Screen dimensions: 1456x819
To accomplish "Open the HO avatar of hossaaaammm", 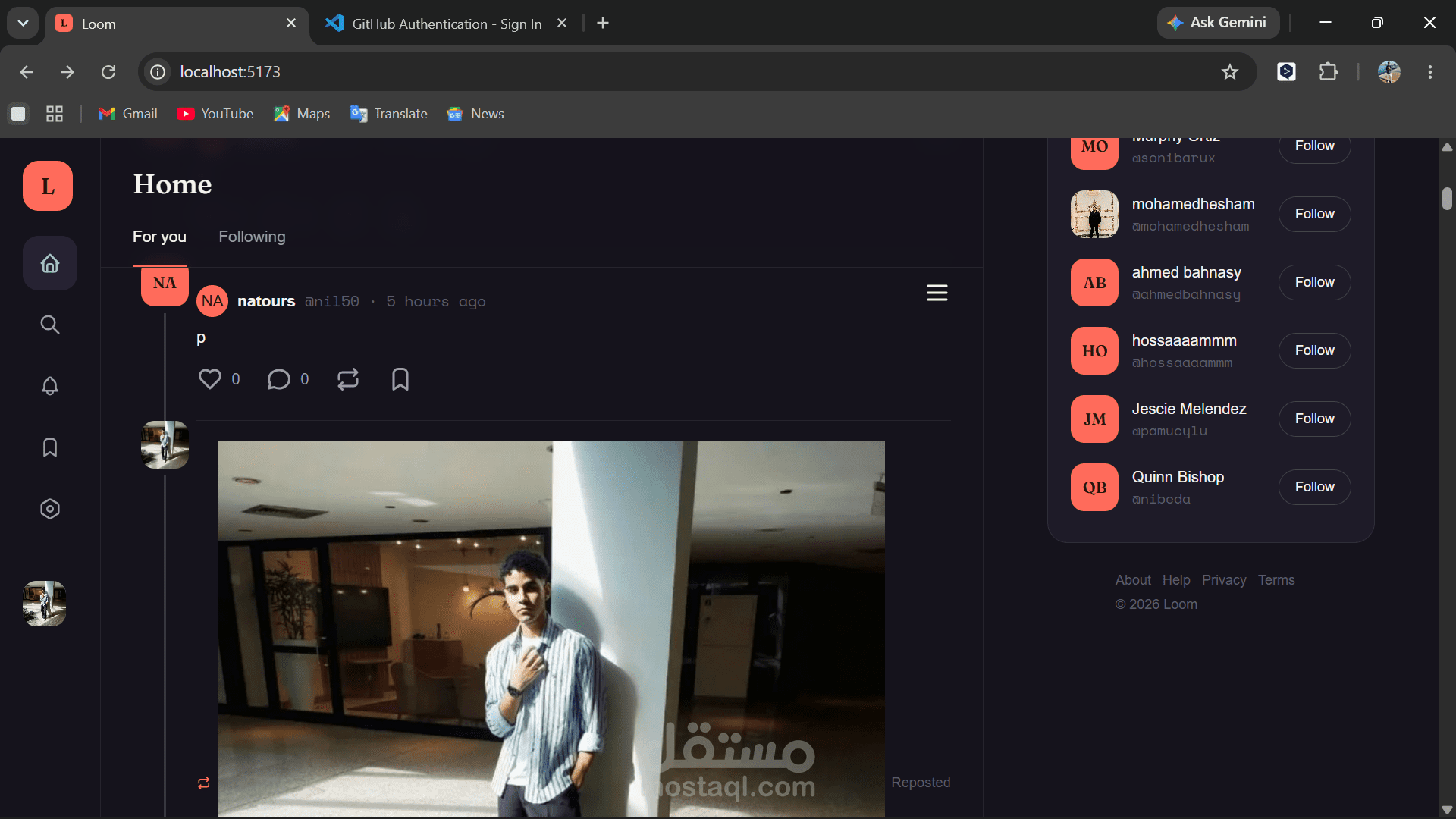I will [x=1094, y=350].
